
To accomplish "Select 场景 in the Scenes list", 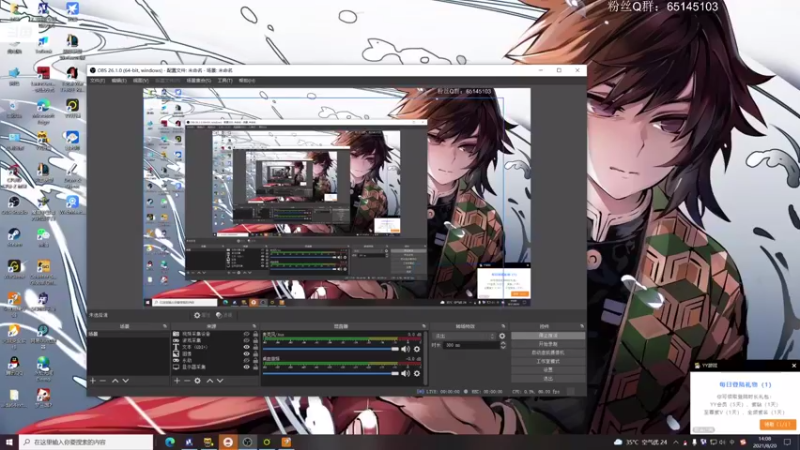I will click(128, 334).
